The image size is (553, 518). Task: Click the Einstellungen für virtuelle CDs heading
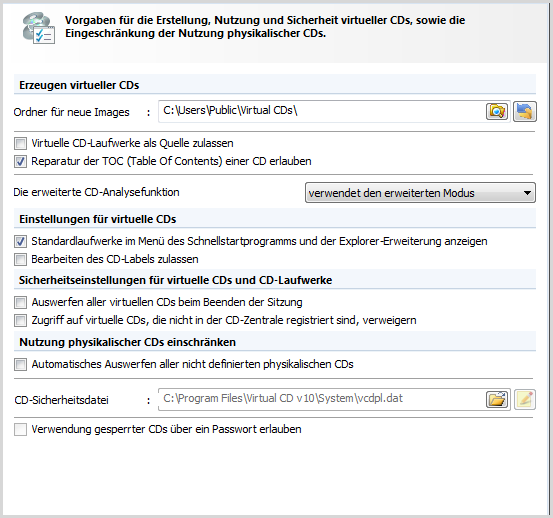click(98, 219)
